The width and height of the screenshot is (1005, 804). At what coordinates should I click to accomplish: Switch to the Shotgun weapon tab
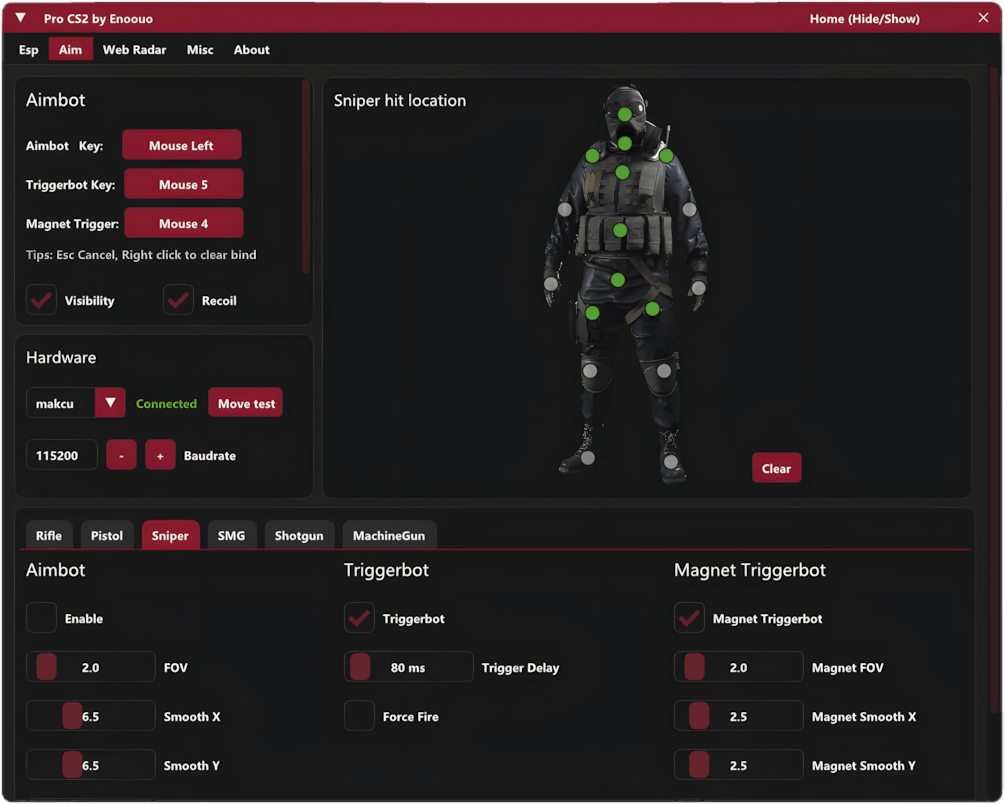tap(299, 535)
